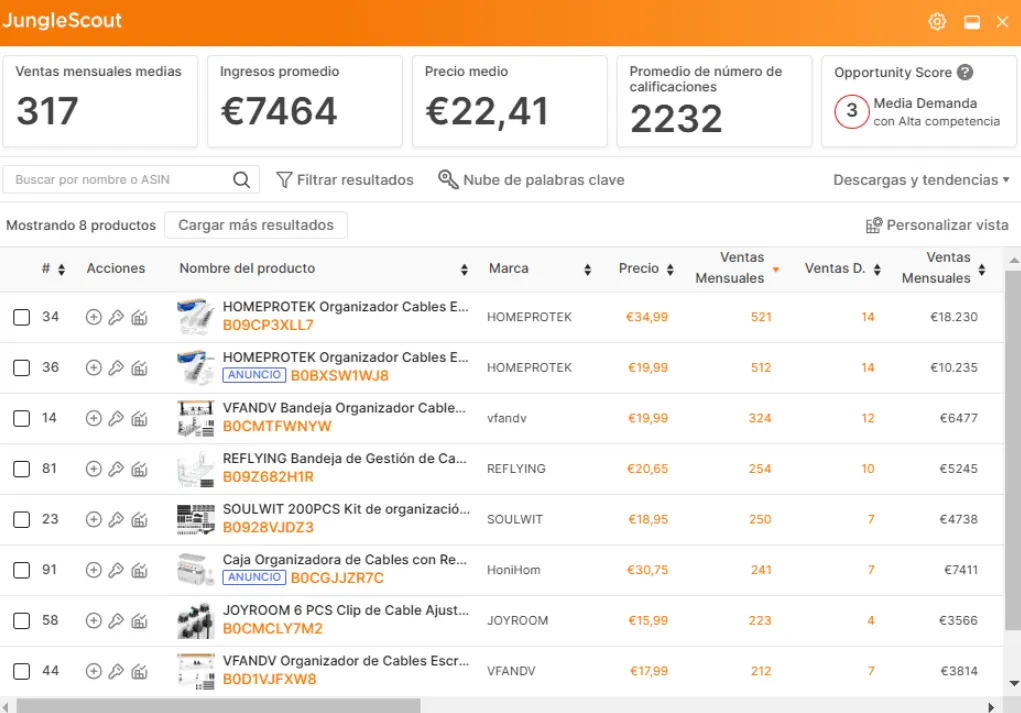Open Filtrar resultados
Viewport: 1021px width, 713px height.
tap(344, 180)
